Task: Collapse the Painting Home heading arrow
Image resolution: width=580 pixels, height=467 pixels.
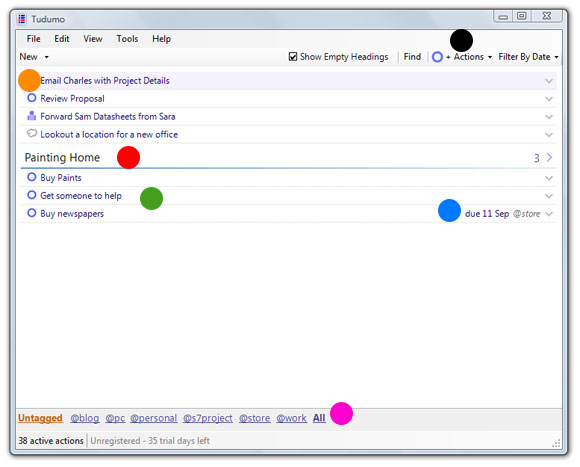Action: [x=549, y=158]
